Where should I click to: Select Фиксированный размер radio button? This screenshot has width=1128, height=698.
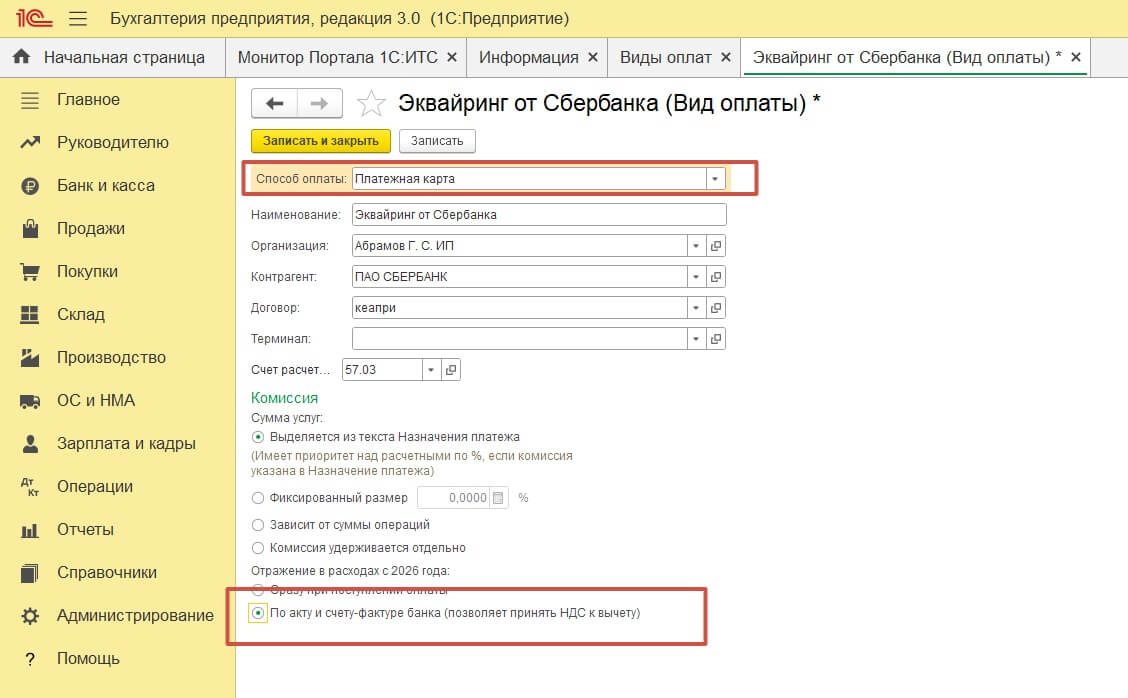(258, 498)
